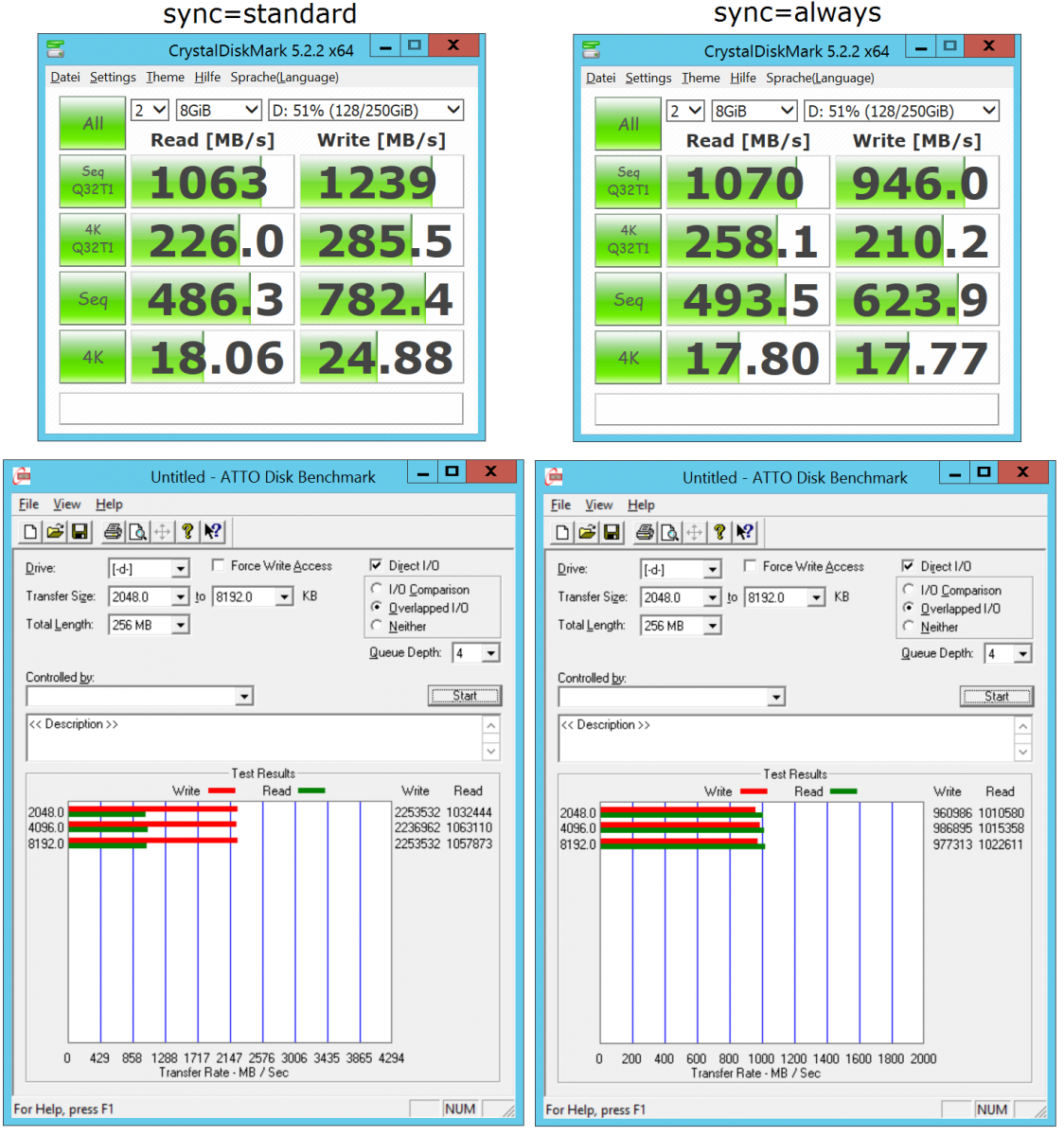Enable Force Write Access in the right ATTO window

(750, 566)
